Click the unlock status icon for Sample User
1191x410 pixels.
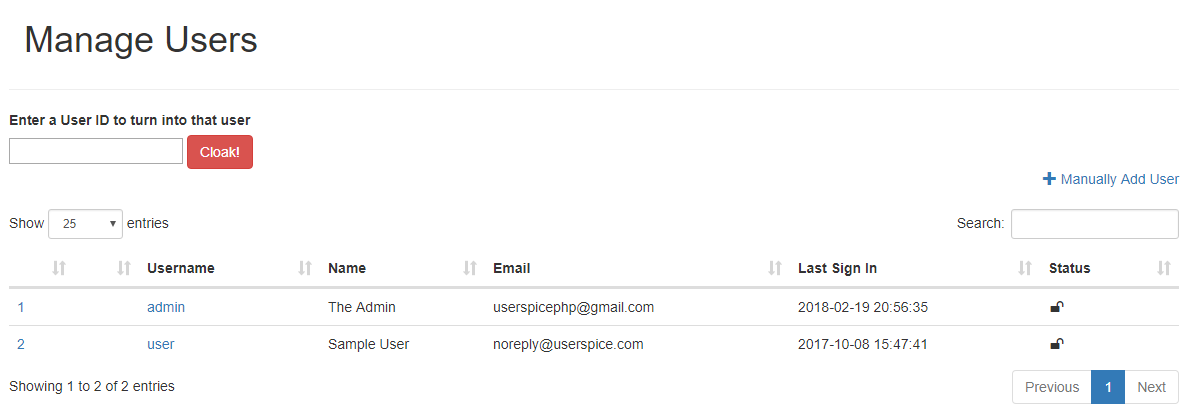pyautogui.click(x=1056, y=344)
